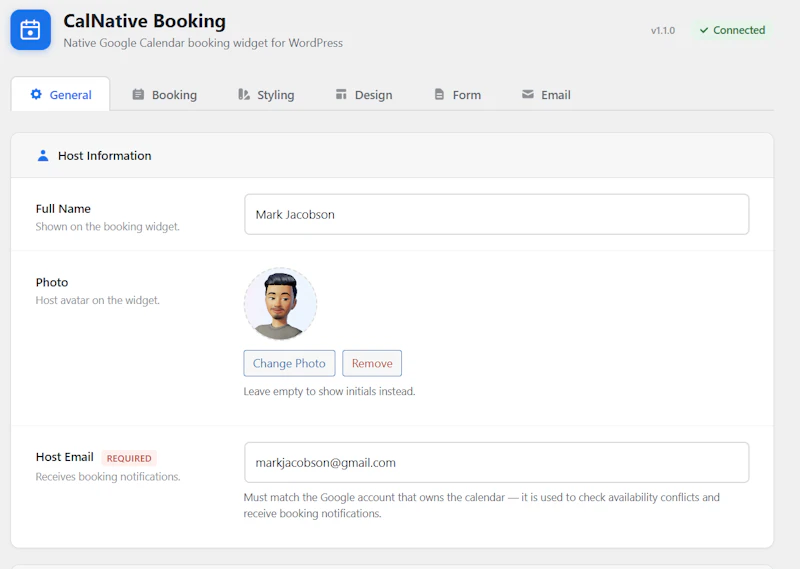Click 'Native Google Calendar booking widget' subtitle

coord(203,43)
